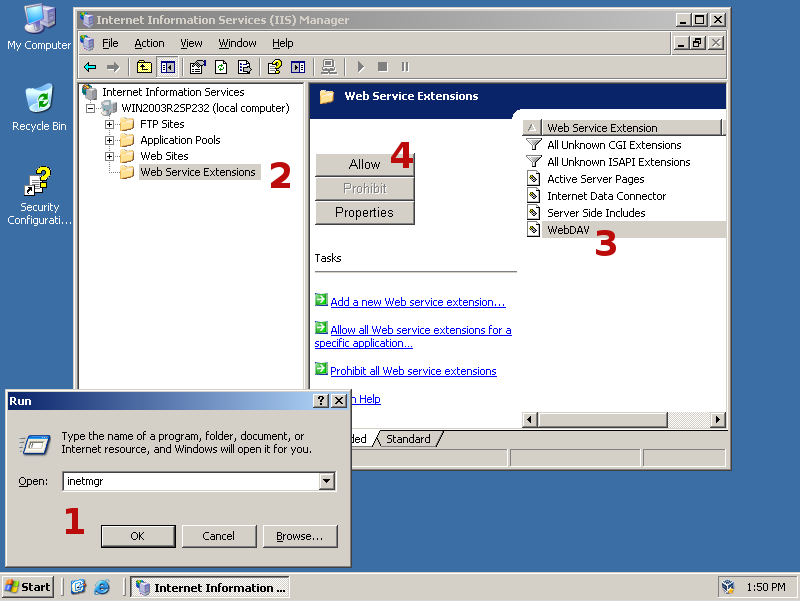800x601 pixels.
Task: Click the Allow button
Action: 365,165
